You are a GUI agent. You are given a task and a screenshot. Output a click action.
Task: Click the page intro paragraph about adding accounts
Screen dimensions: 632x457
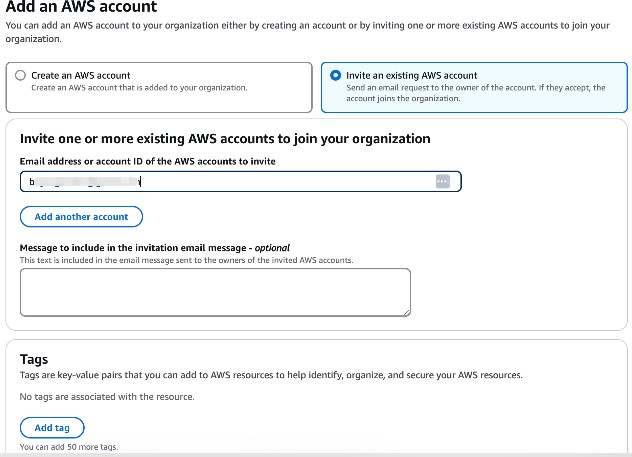tap(308, 32)
